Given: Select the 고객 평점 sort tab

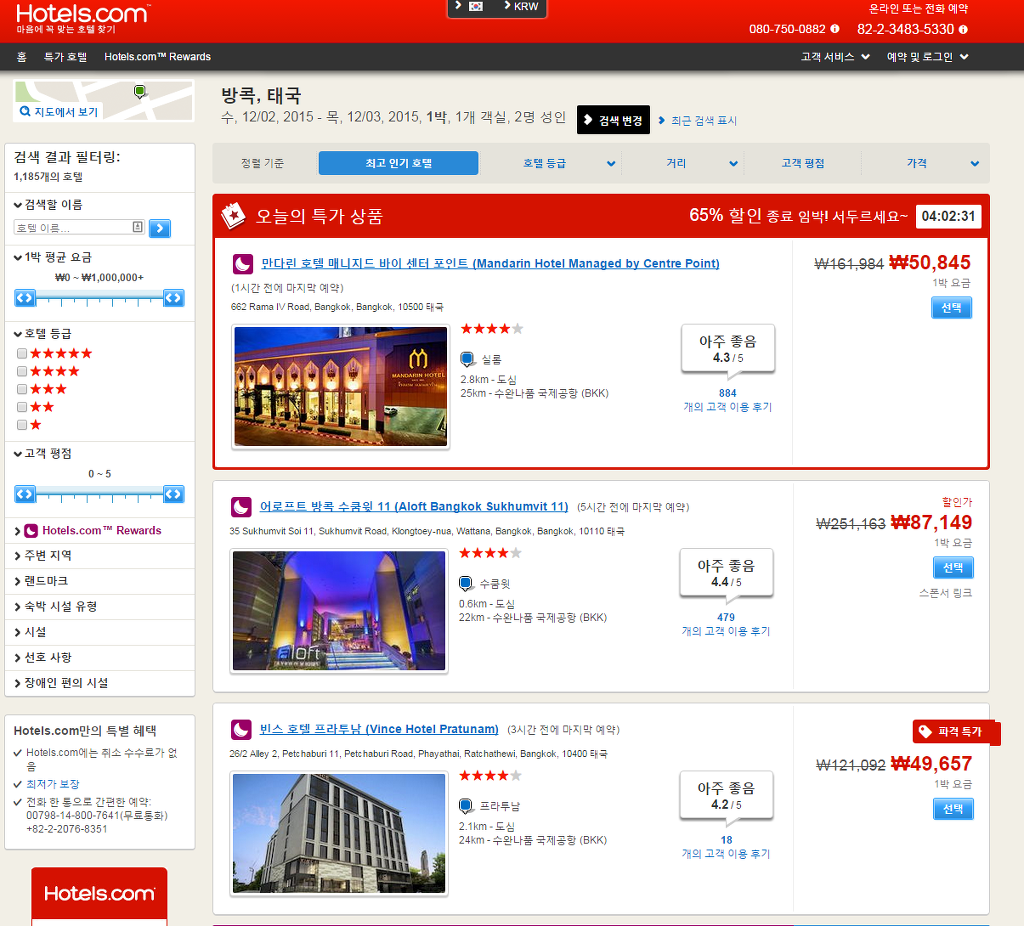Looking at the screenshot, I should click(803, 163).
